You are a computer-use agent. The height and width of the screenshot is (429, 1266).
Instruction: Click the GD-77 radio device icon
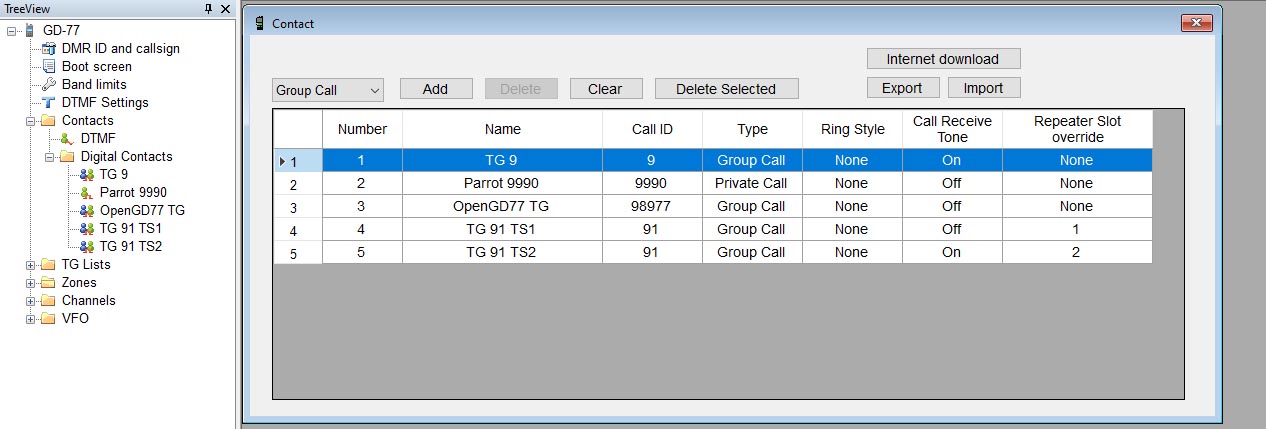pyautogui.click(x=30, y=30)
